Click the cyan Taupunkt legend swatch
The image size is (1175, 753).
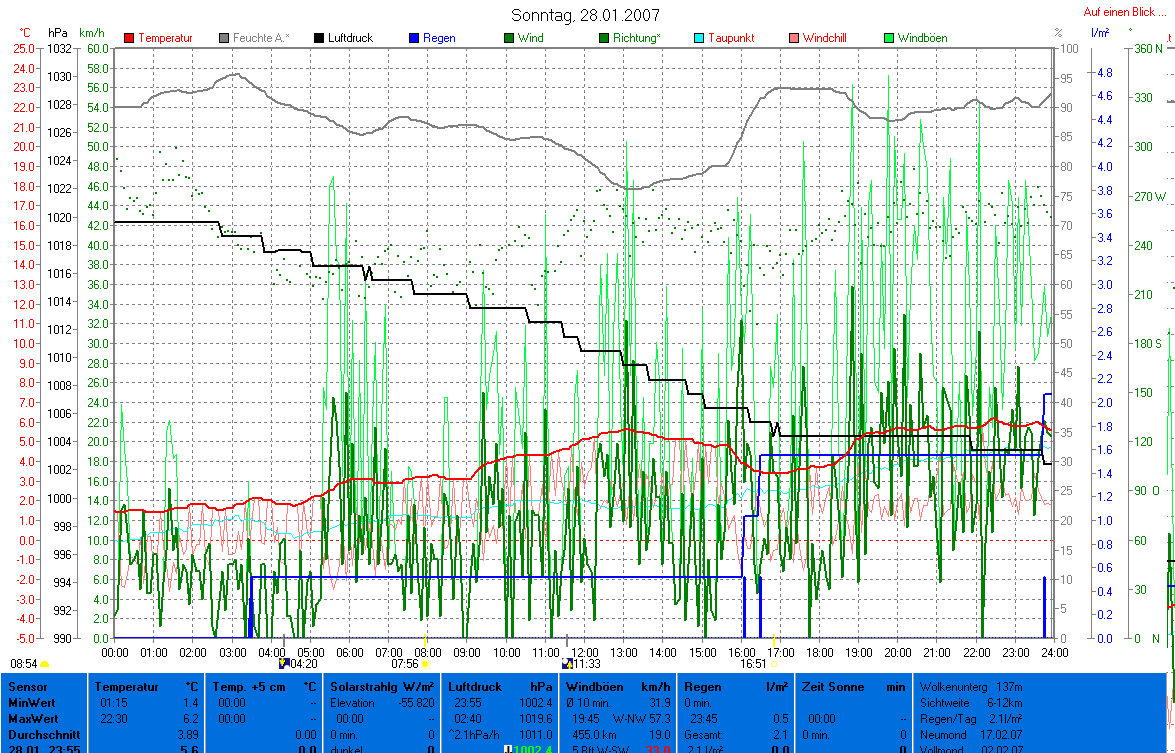699,38
